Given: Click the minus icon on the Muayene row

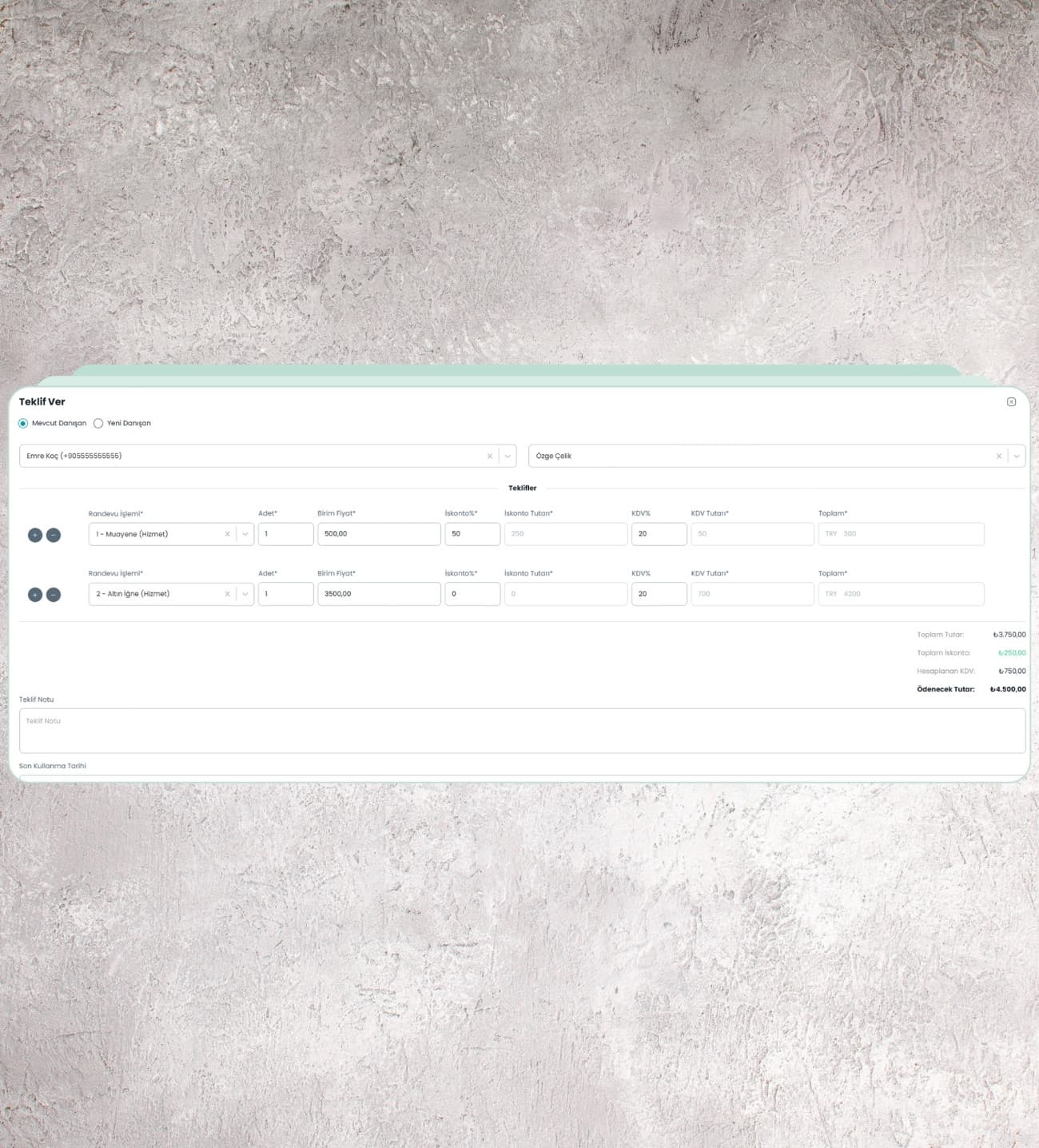Looking at the screenshot, I should pos(54,535).
